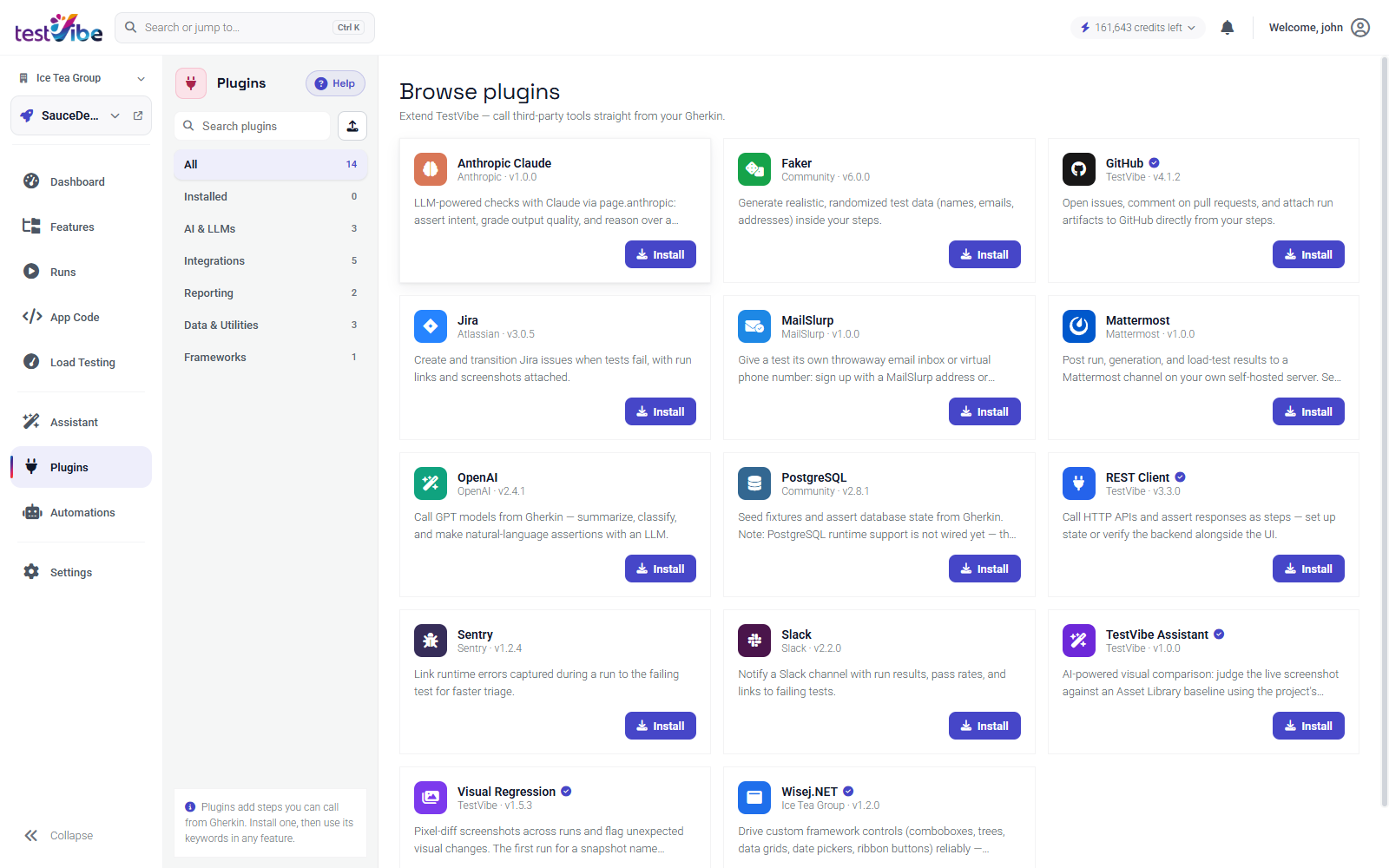
Task: Install the Sentry plugin
Action: 661,726
